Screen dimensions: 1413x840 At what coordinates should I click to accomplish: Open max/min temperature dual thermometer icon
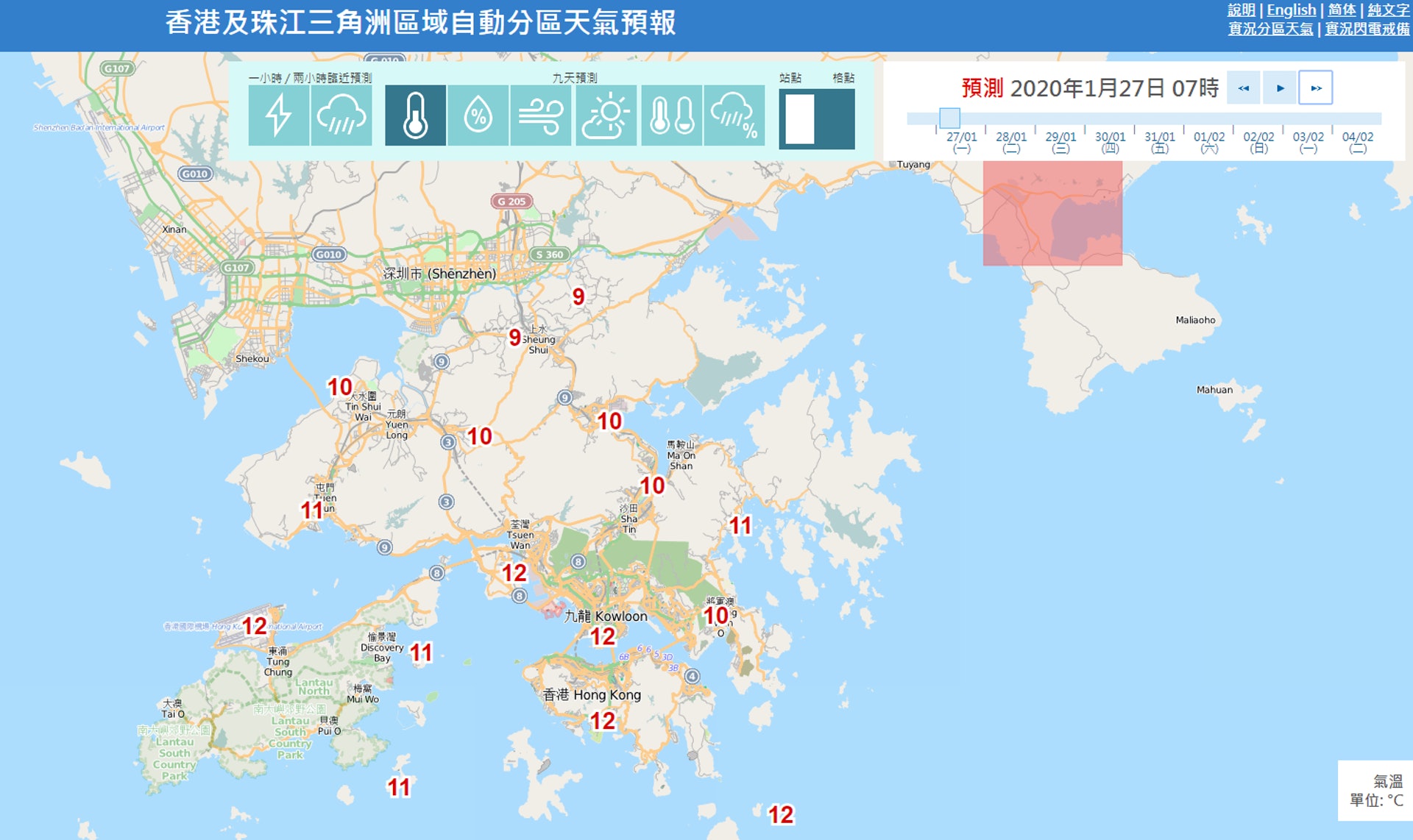coord(671,115)
